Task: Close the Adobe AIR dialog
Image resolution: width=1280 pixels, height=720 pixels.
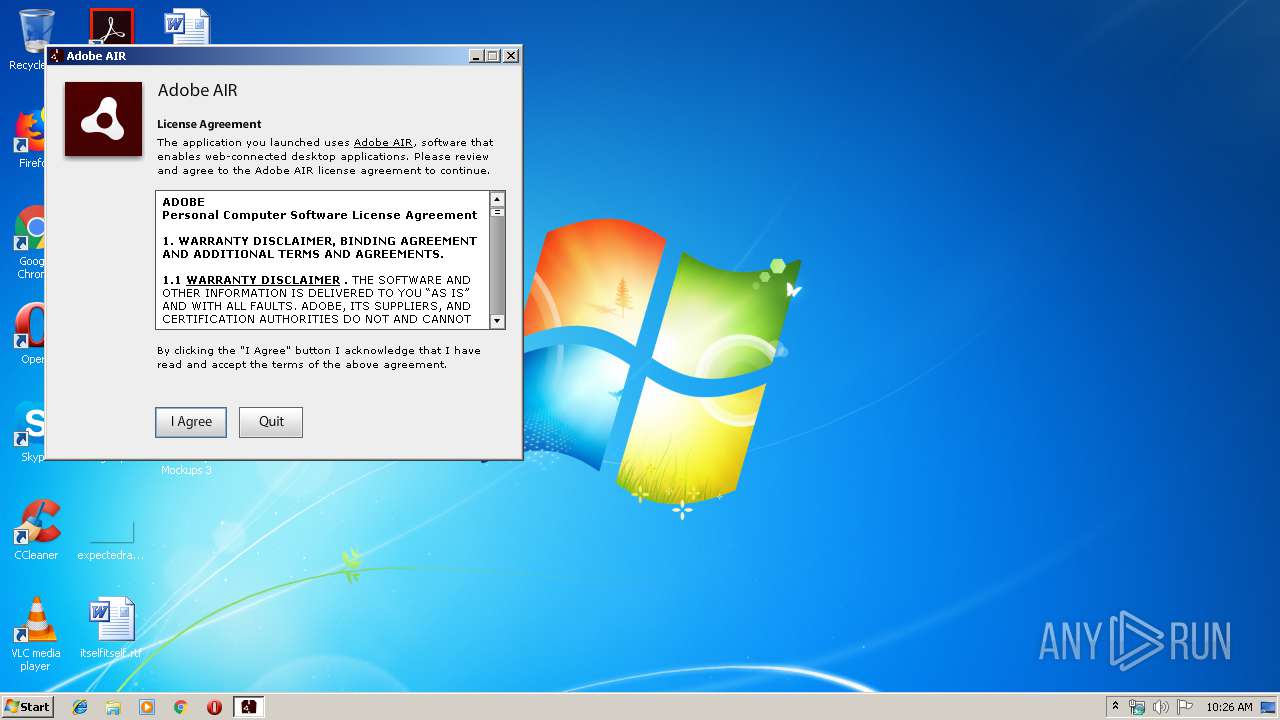Action: pos(511,56)
